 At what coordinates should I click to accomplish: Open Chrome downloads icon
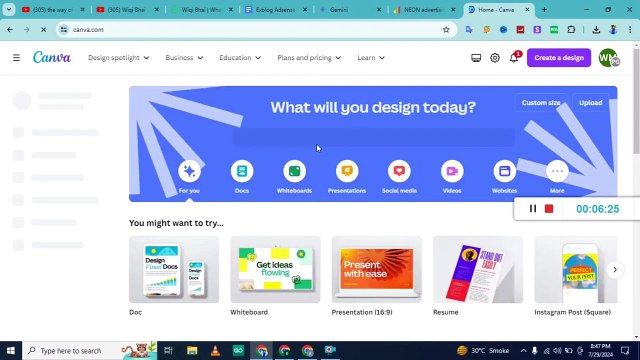click(x=596, y=29)
